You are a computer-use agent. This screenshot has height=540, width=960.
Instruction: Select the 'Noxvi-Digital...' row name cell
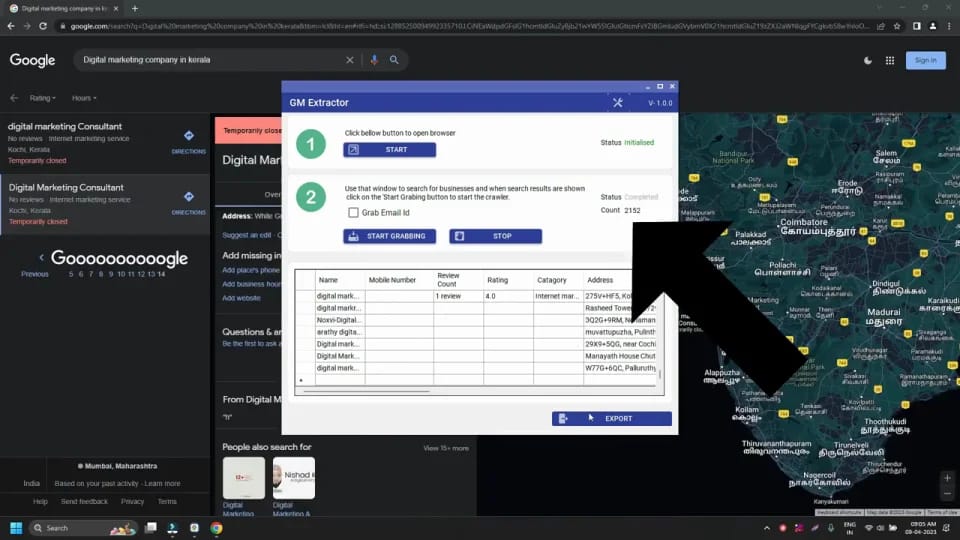(x=340, y=320)
